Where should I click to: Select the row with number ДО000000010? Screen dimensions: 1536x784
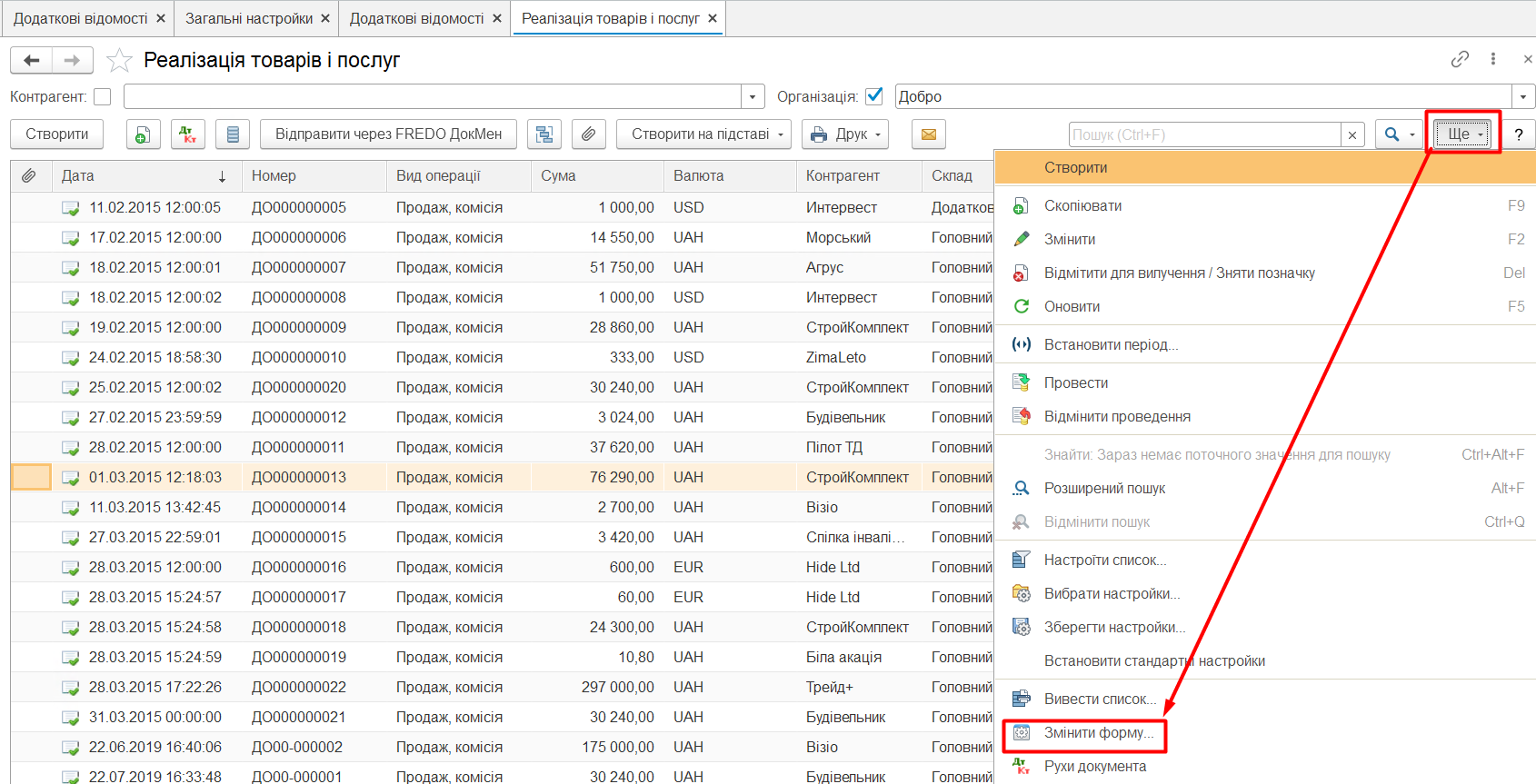coord(502,358)
